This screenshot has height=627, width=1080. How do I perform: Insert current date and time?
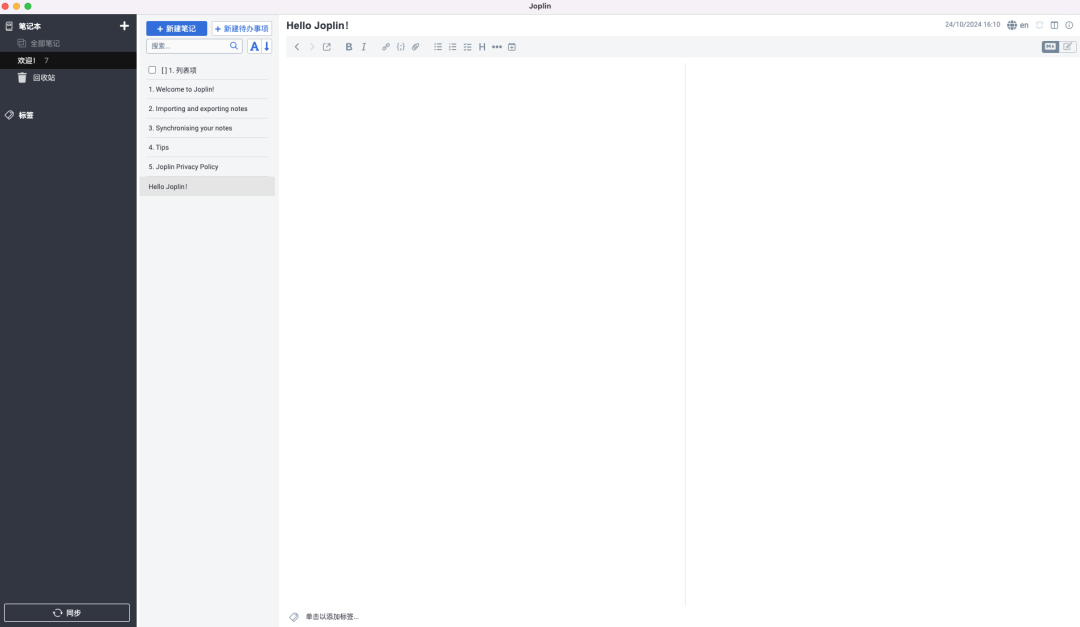[512, 47]
